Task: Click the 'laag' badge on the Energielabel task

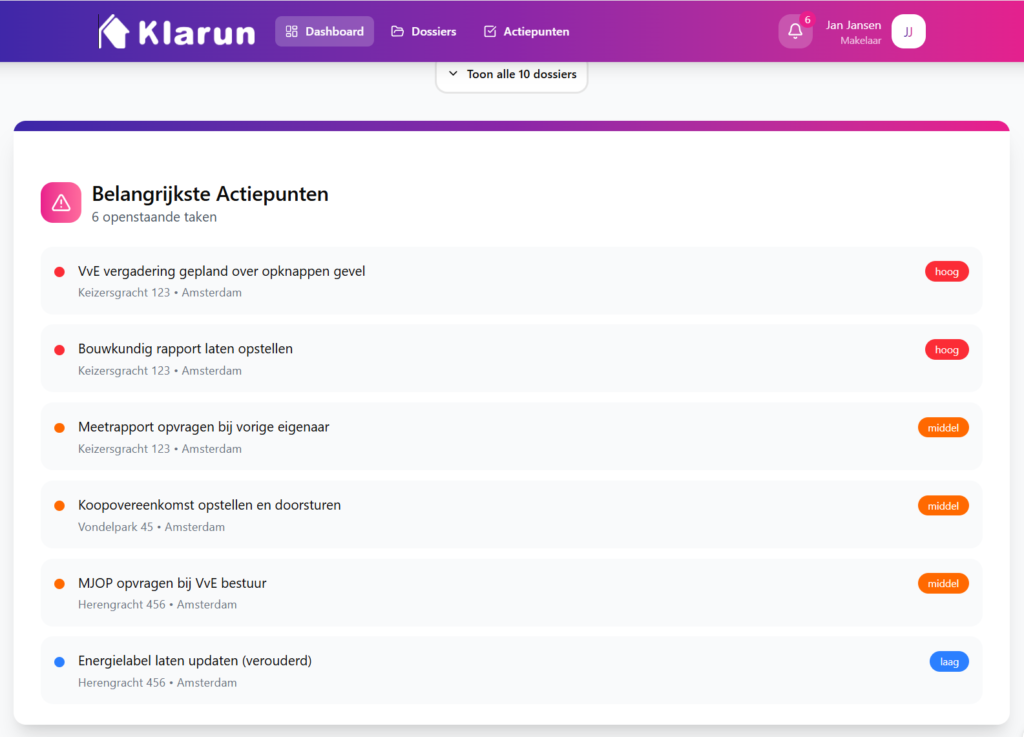Action: point(948,661)
